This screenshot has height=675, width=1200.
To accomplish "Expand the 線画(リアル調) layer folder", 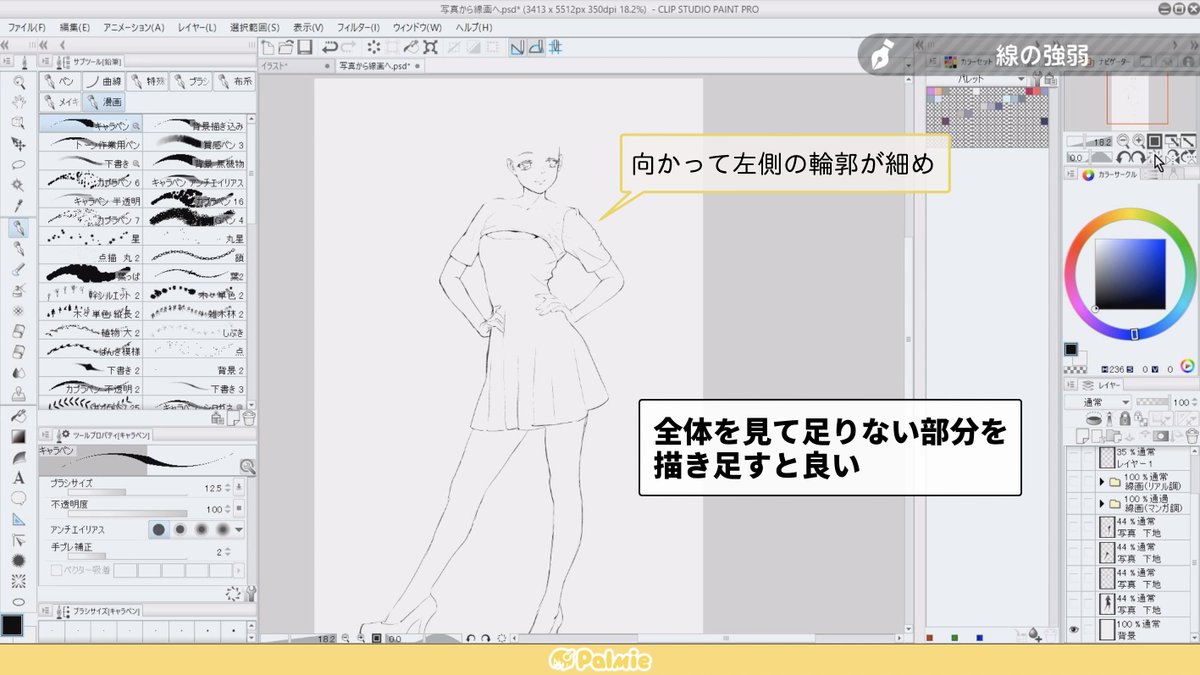I will coord(1102,481).
